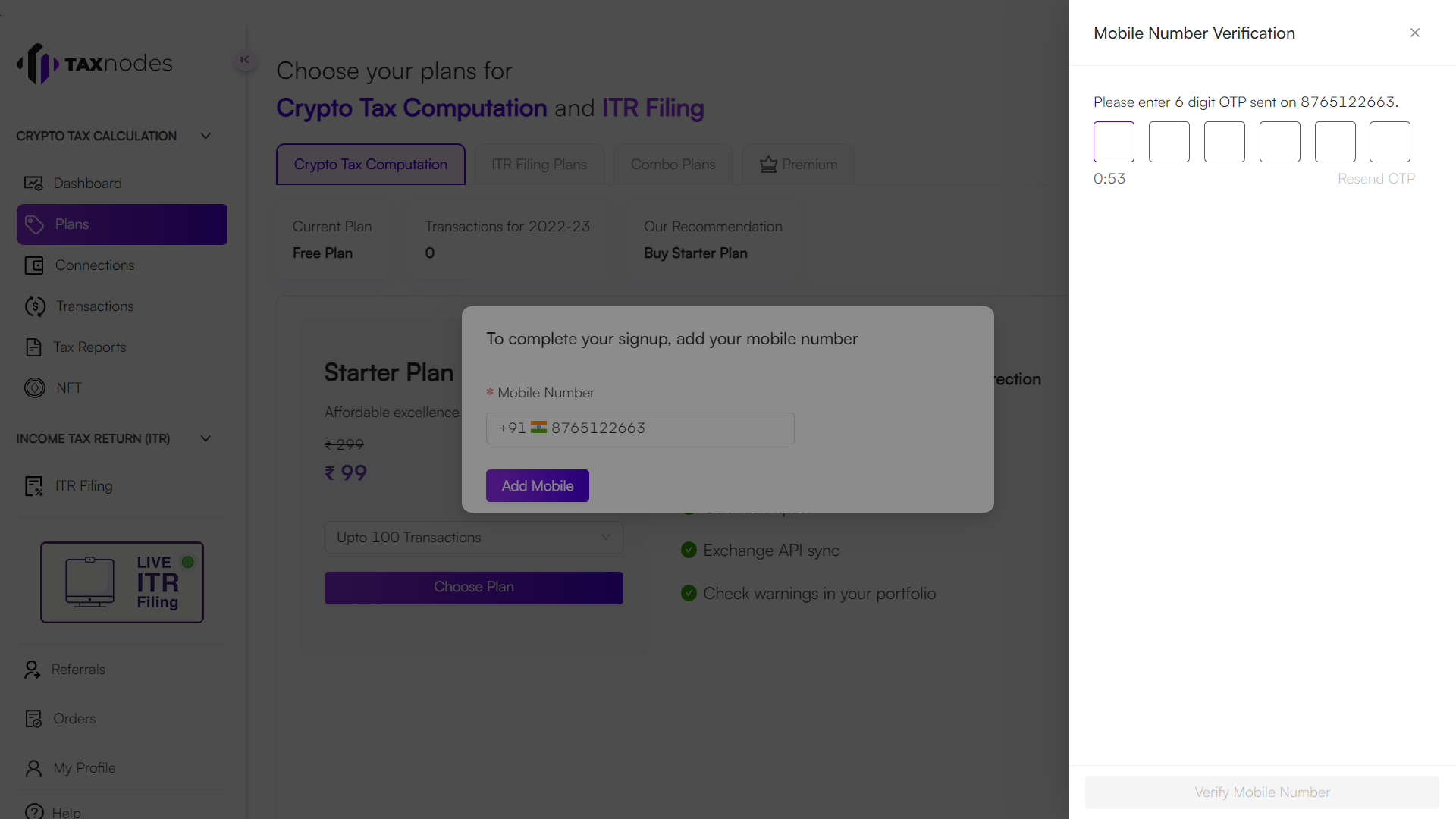
Task: Collapse the sidebar with the arrow icon
Action: pyautogui.click(x=244, y=59)
